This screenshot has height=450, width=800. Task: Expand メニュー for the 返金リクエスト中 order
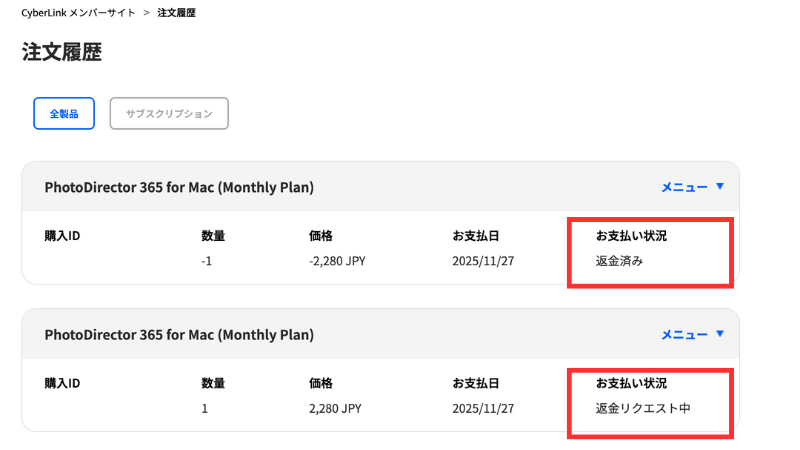coord(684,334)
